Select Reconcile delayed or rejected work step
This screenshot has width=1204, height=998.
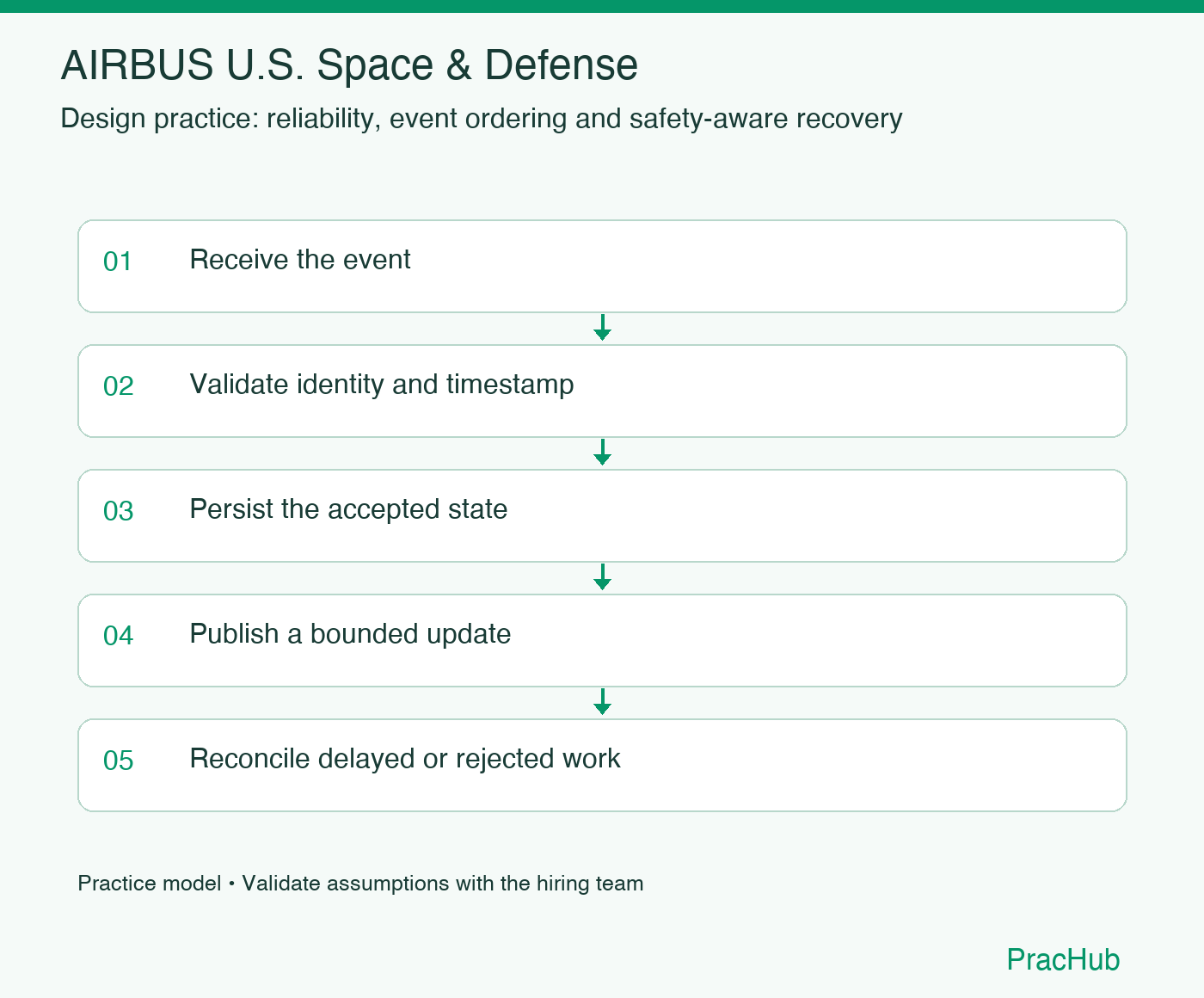pyautogui.click(x=602, y=765)
